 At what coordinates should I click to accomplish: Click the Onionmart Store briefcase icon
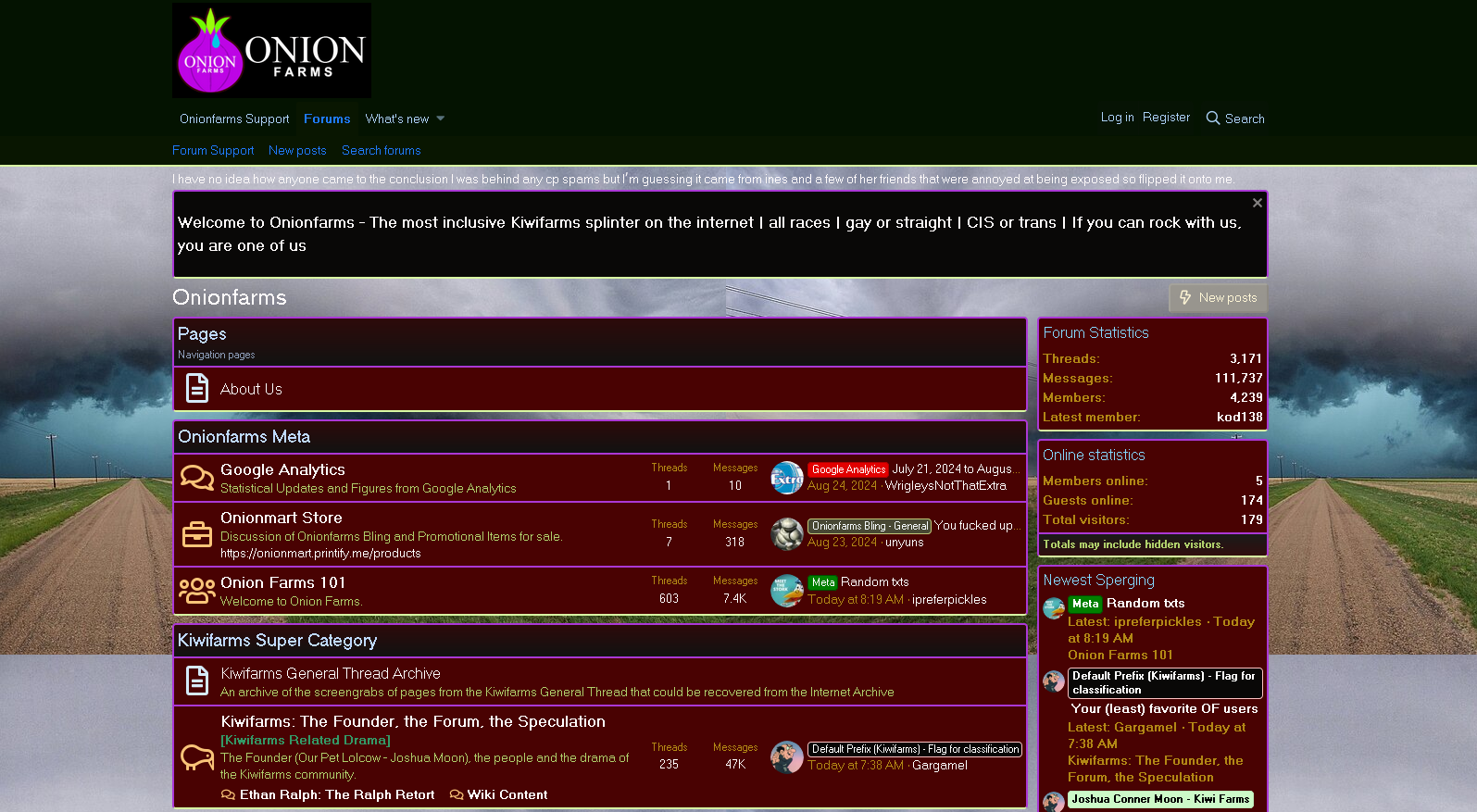click(x=196, y=534)
